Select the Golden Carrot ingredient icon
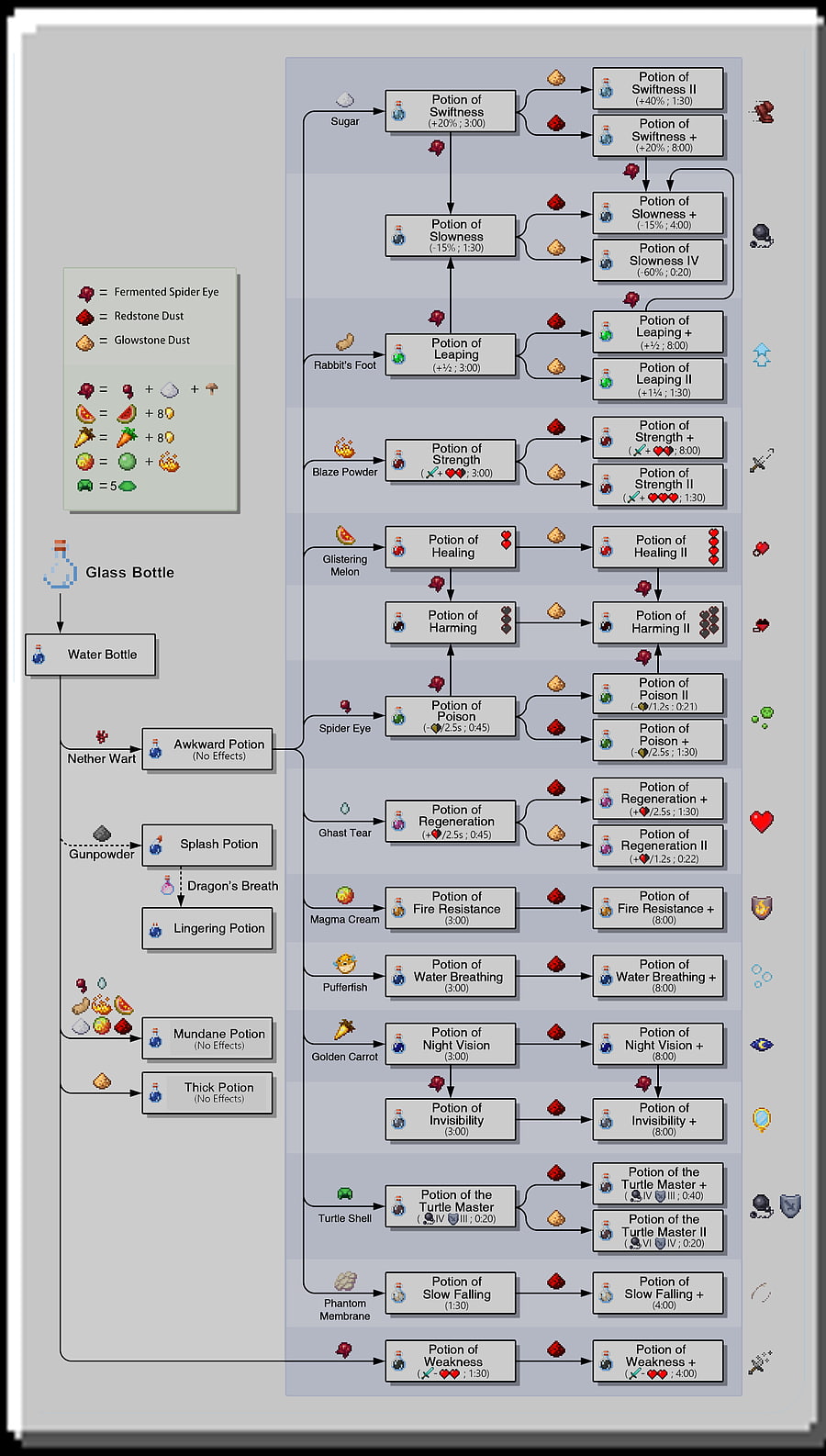The height and width of the screenshot is (1456, 826). point(345,1030)
